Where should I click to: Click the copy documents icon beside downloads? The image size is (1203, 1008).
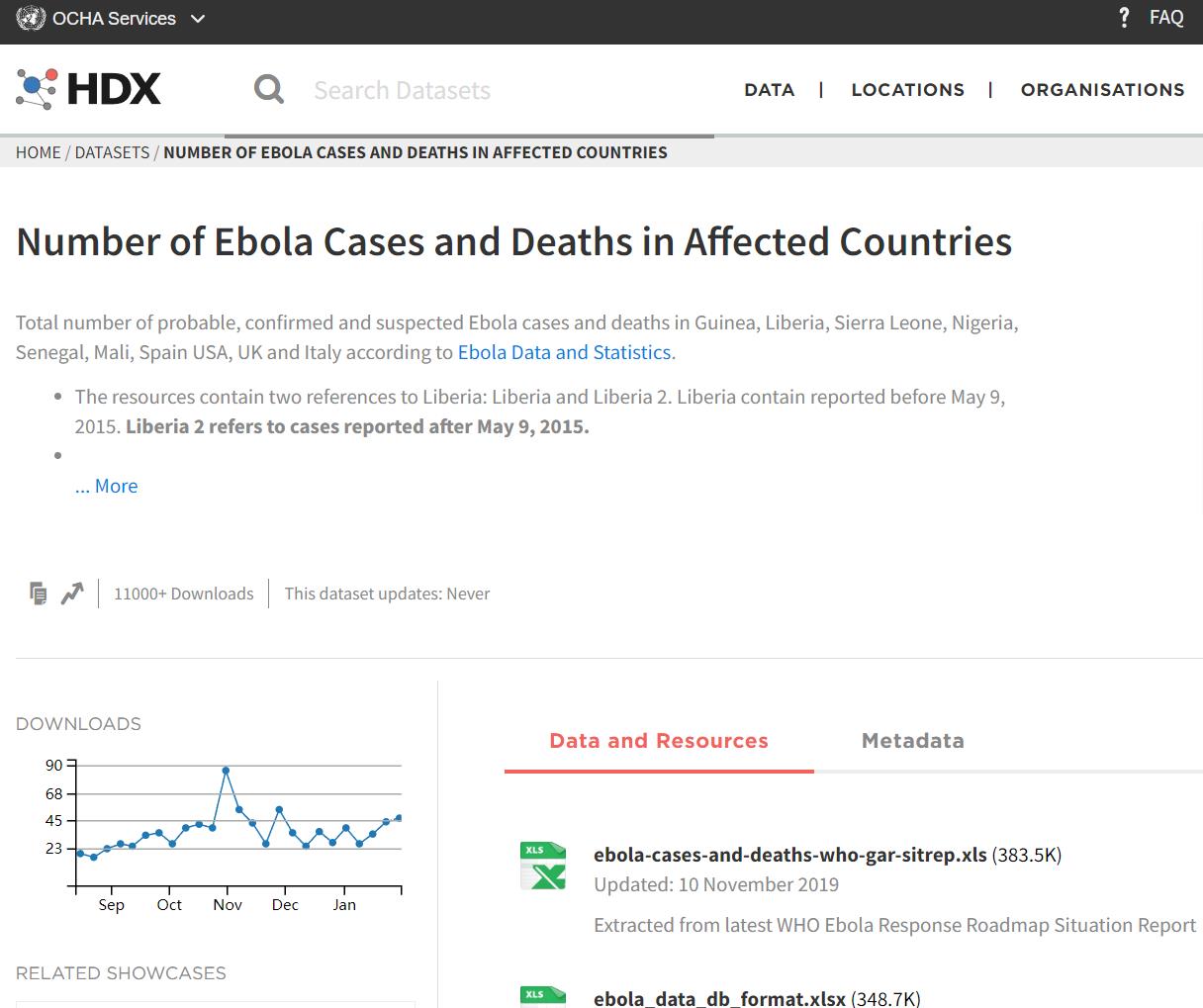(x=38, y=594)
